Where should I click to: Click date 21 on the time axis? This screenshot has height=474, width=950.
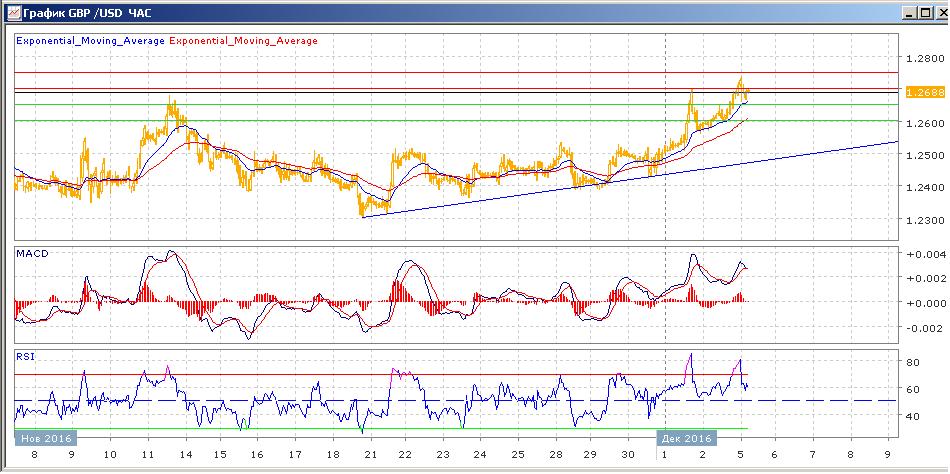367,454
